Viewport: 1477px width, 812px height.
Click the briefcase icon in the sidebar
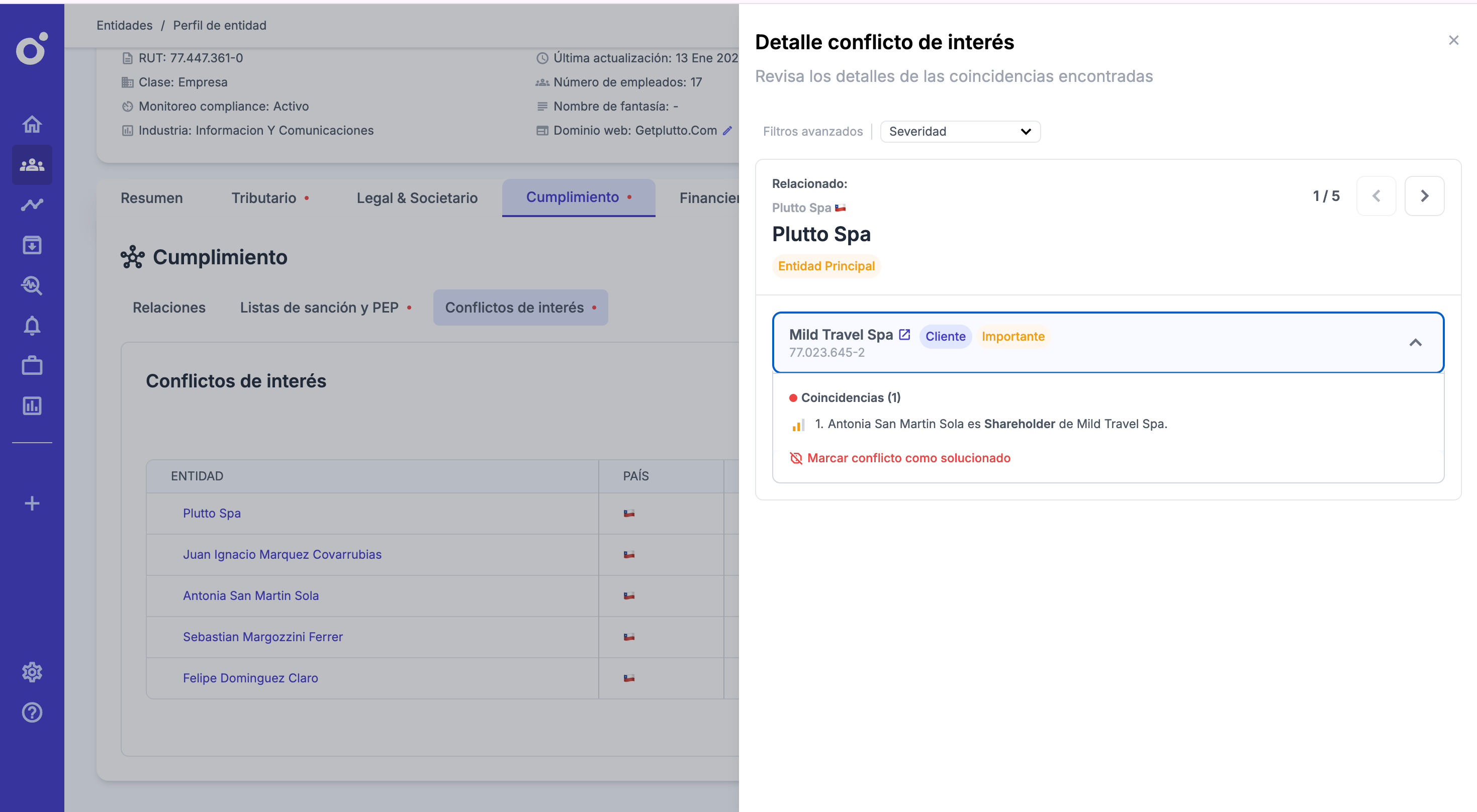click(32, 366)
